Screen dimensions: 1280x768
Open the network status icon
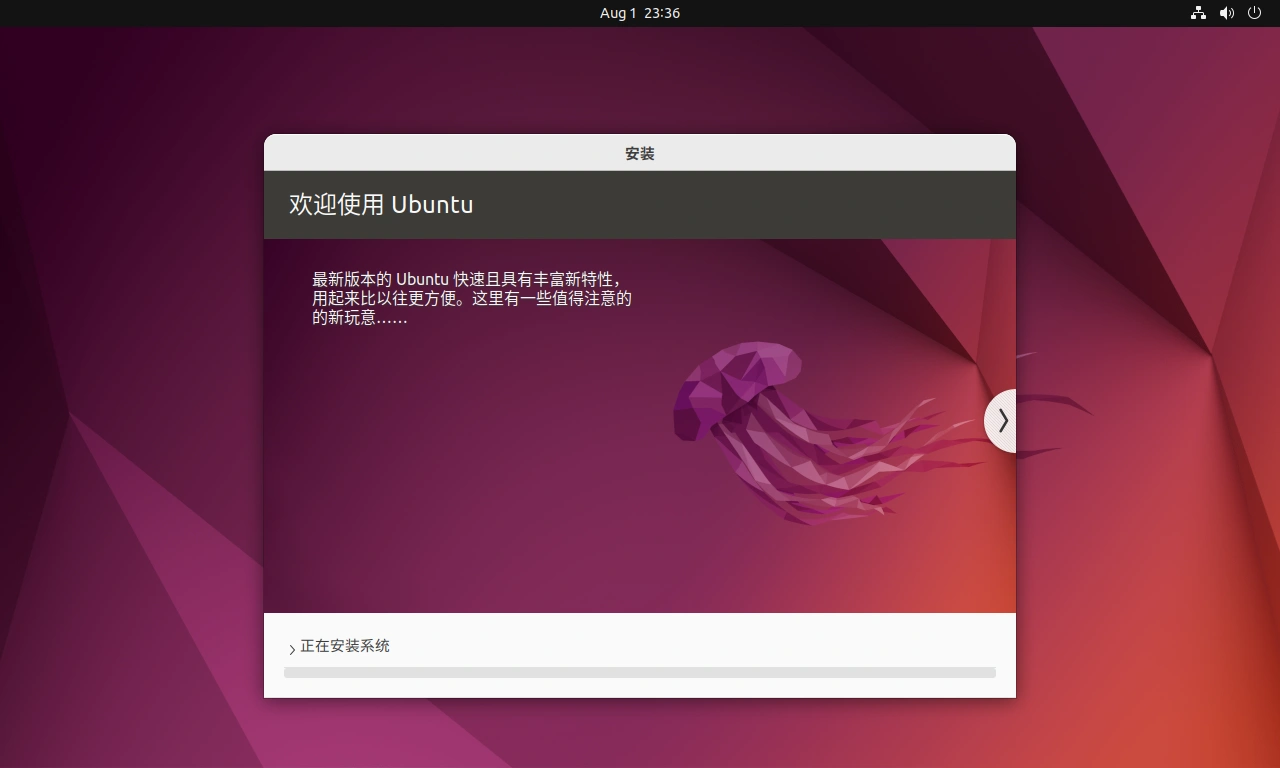point(1198,13)
